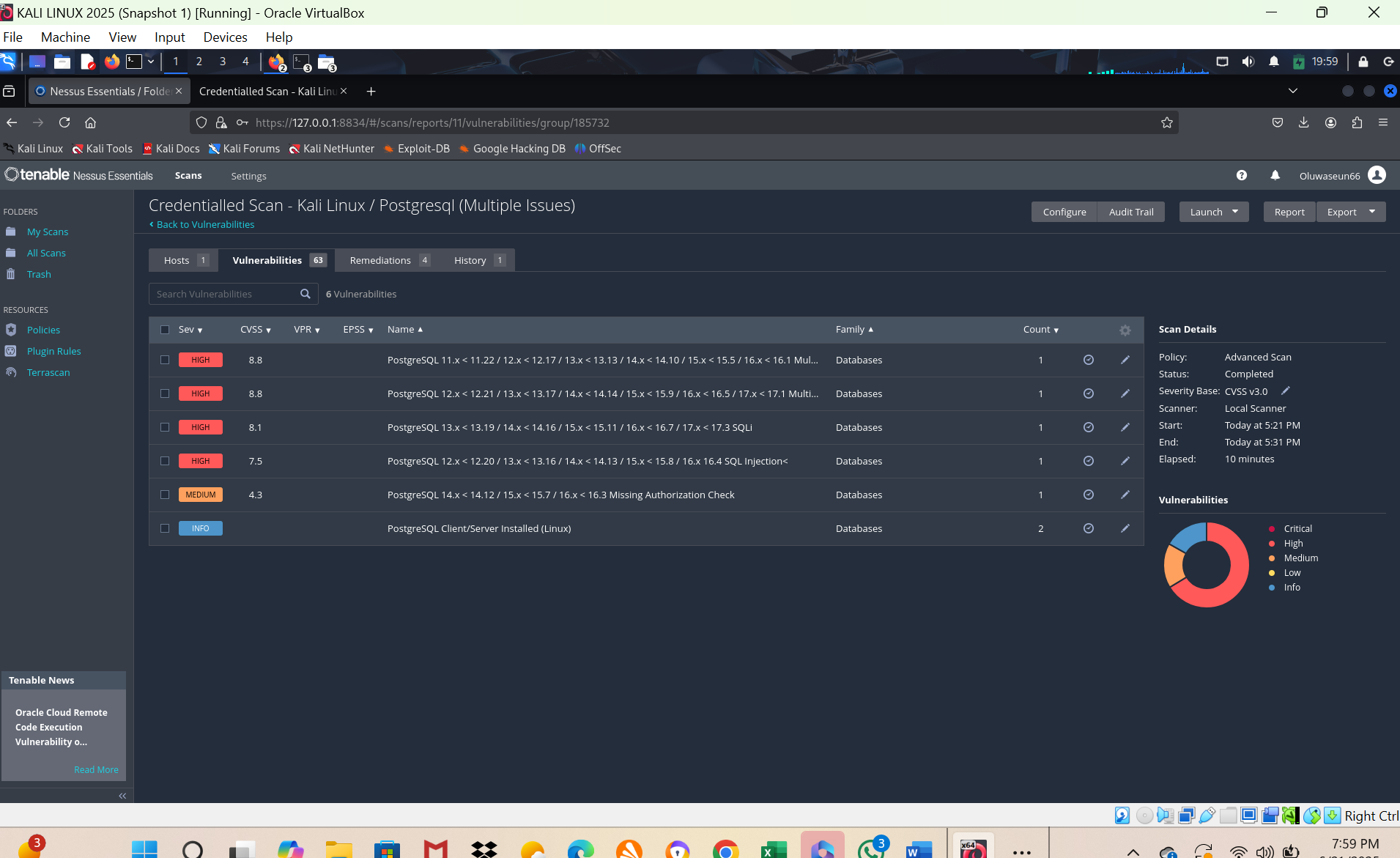Click Read More in Tenable News
Screen dimensions: 1400x858
pyautogui.click(x=96, y=769)
